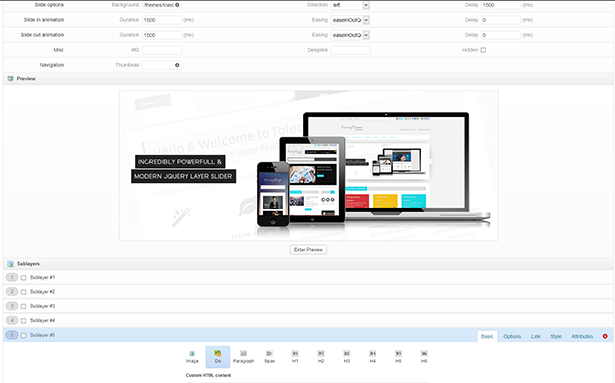Select the H6 heading type icon
Image resolution: width=615 pixels, height=383 pixels.
pyautogui.click(x=424, y=357)
